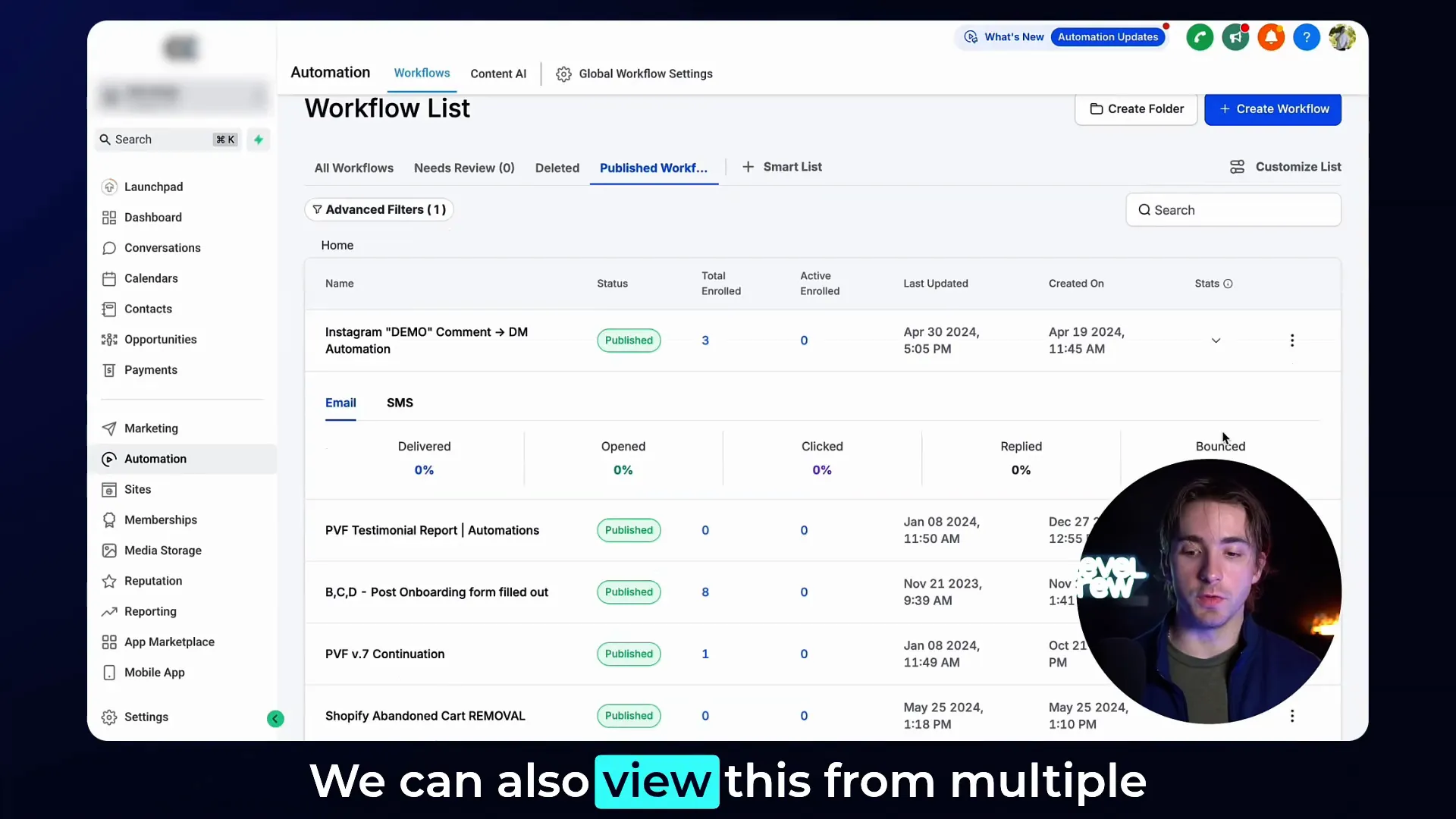The width and height of the screenshot is (1456, 819).
Task: Open the orange notifications bell
Action: point(1271,37)
